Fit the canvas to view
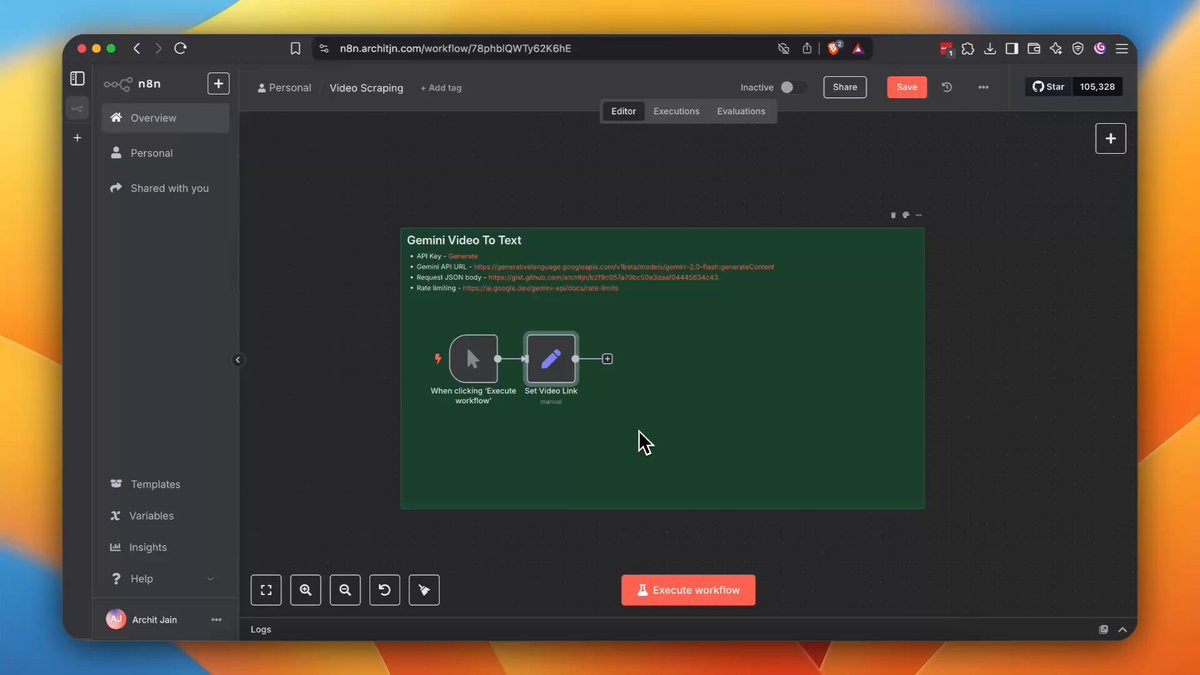The width and height of the screenshot is (1200, 675). pos(266,590)
